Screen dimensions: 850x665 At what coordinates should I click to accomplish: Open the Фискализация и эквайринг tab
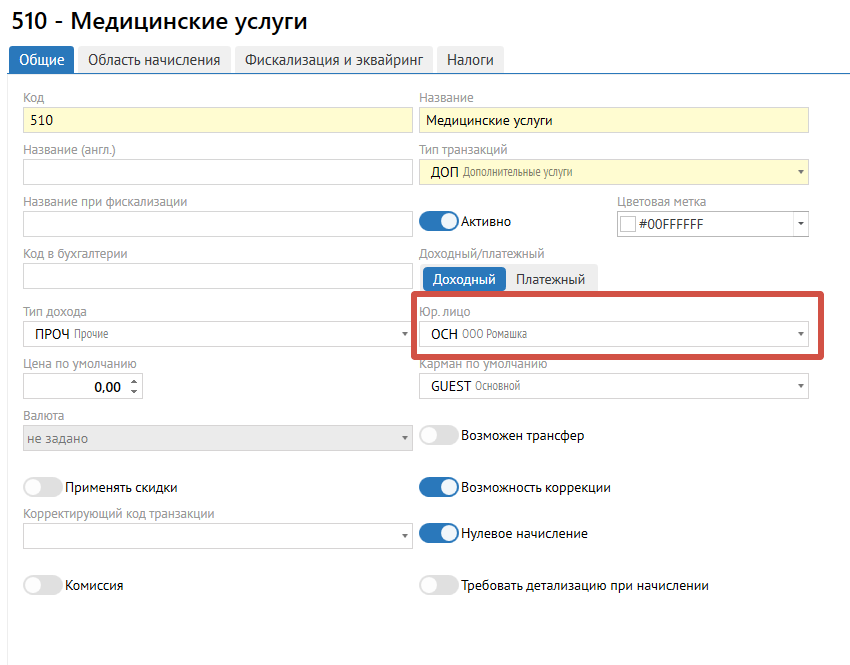(x=334, y=60)
